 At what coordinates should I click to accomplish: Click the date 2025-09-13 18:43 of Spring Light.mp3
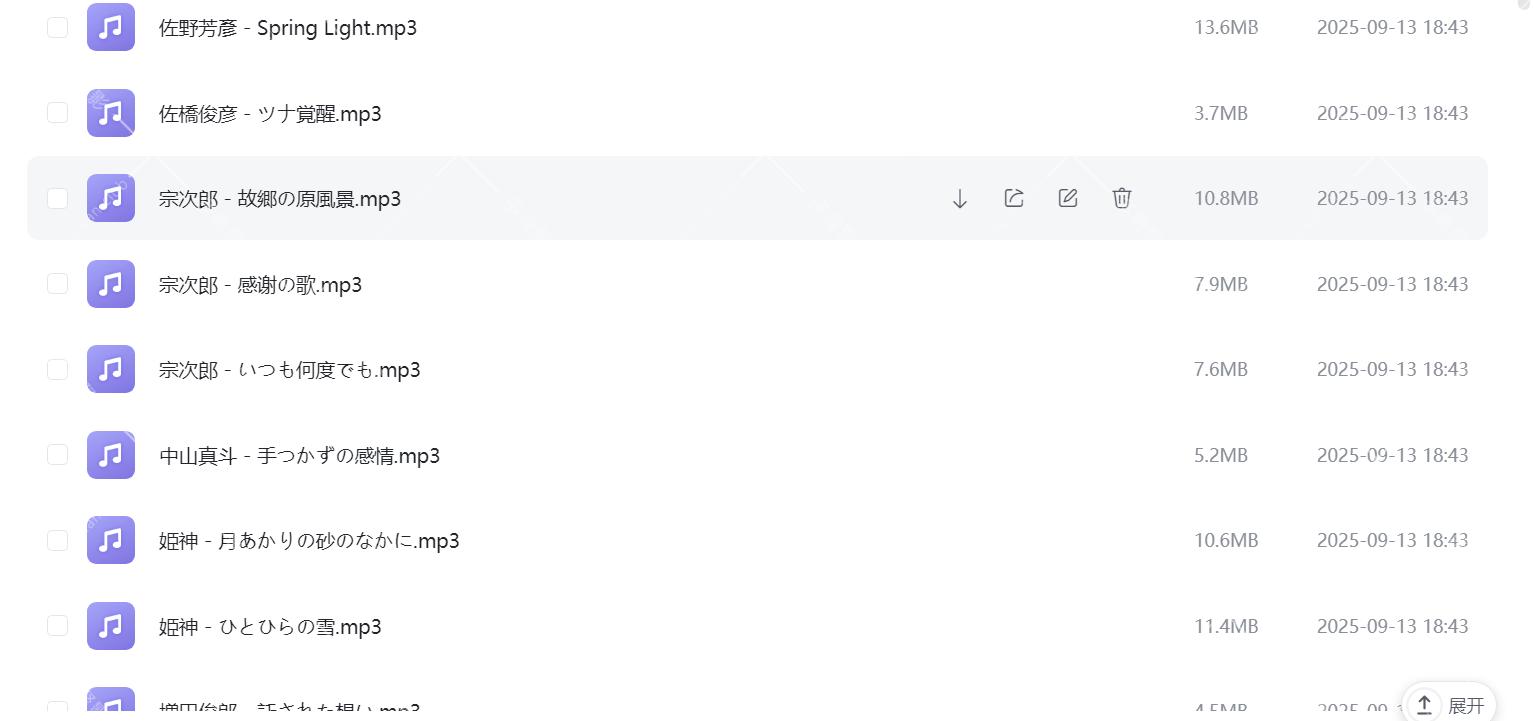tap(1392, 27)
